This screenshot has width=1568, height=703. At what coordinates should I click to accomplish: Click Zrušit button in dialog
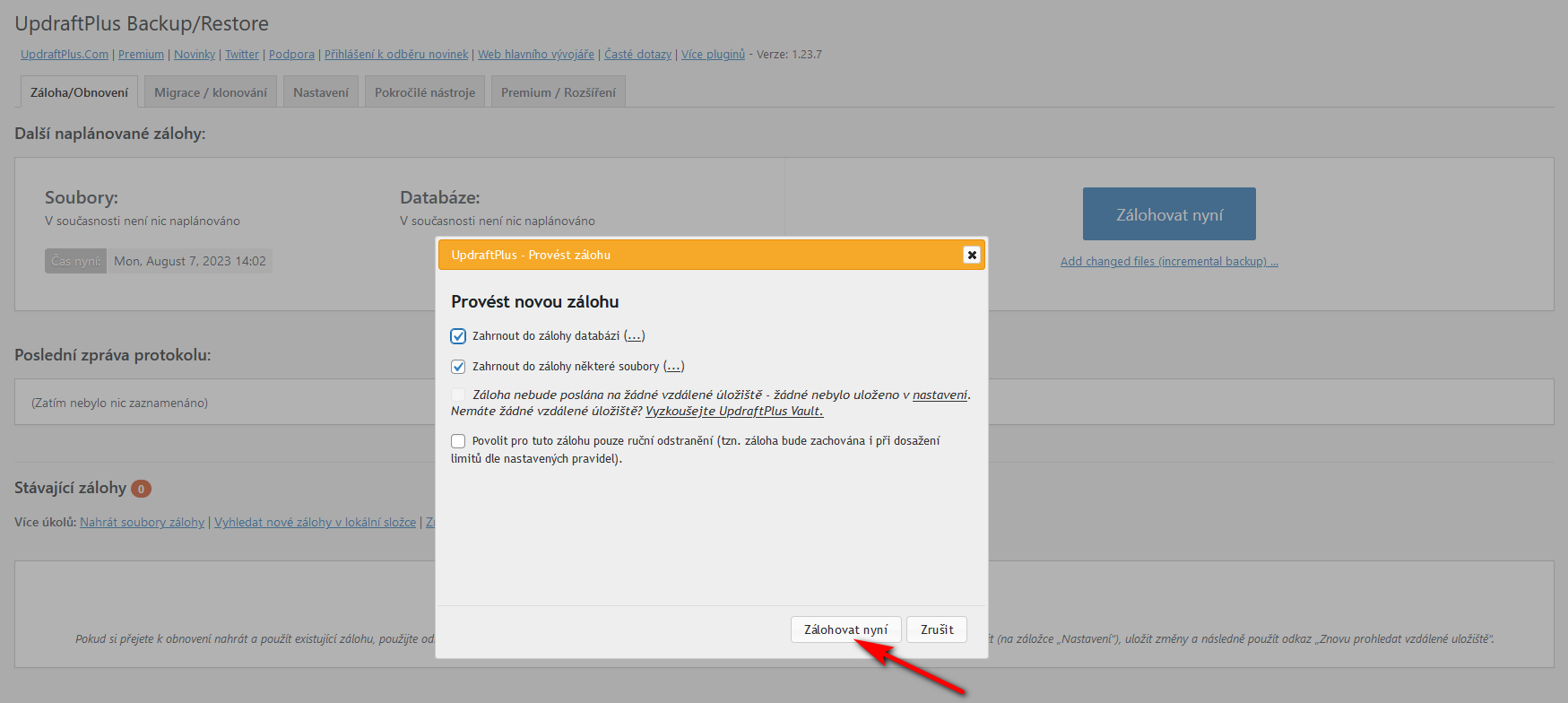(937, 629)
